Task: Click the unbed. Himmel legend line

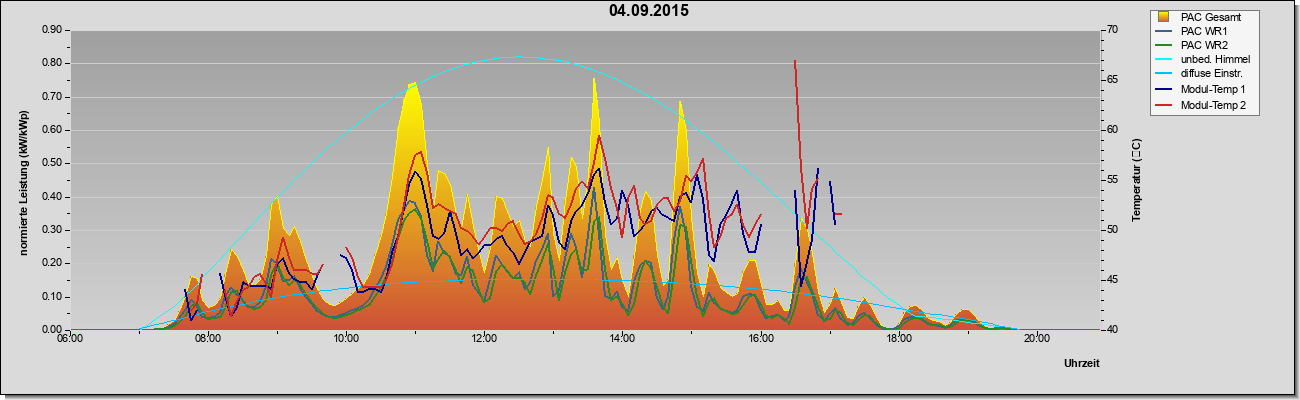Action: pyautogui.click(x=1164, y=61)
